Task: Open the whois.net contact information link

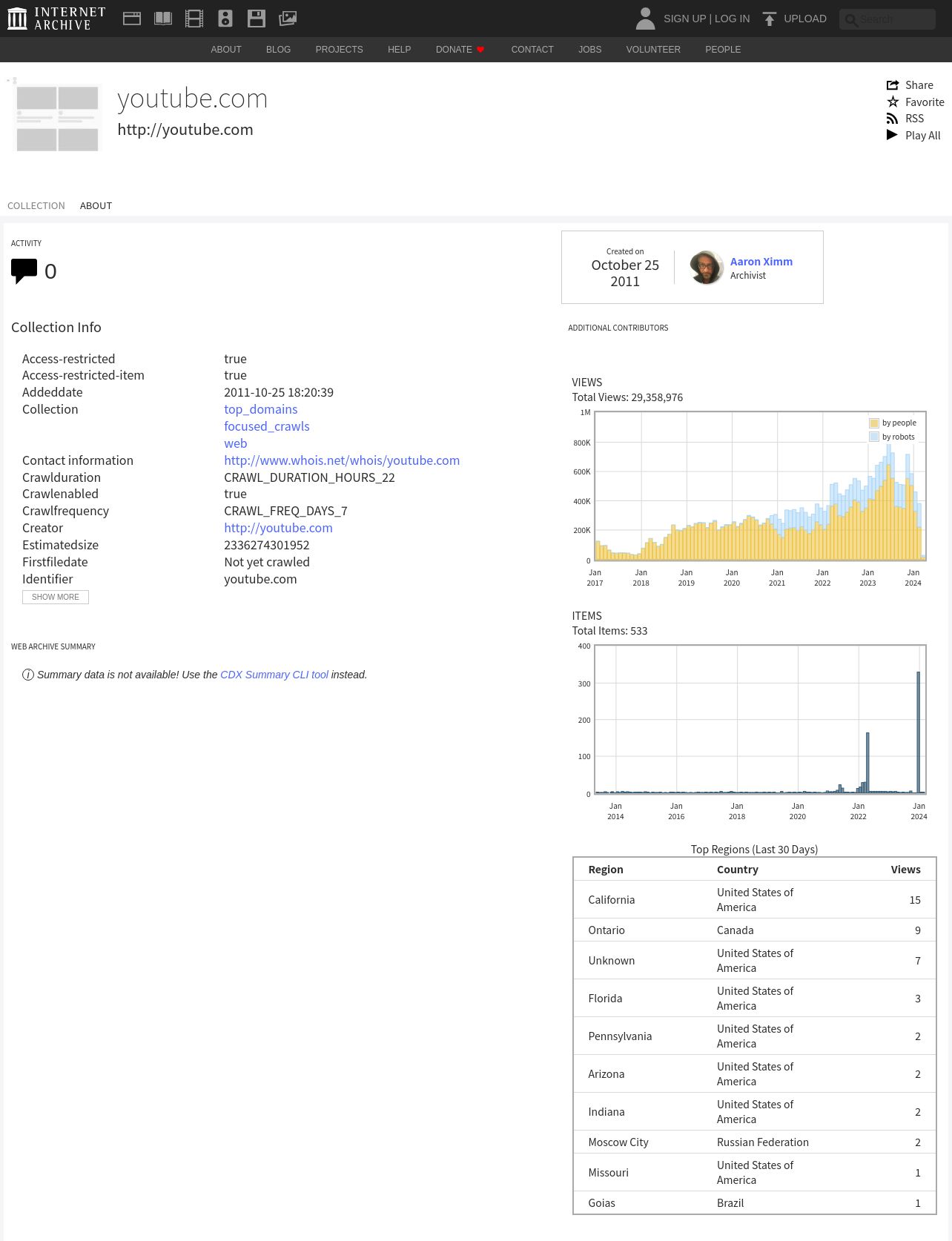Action: 342,460
